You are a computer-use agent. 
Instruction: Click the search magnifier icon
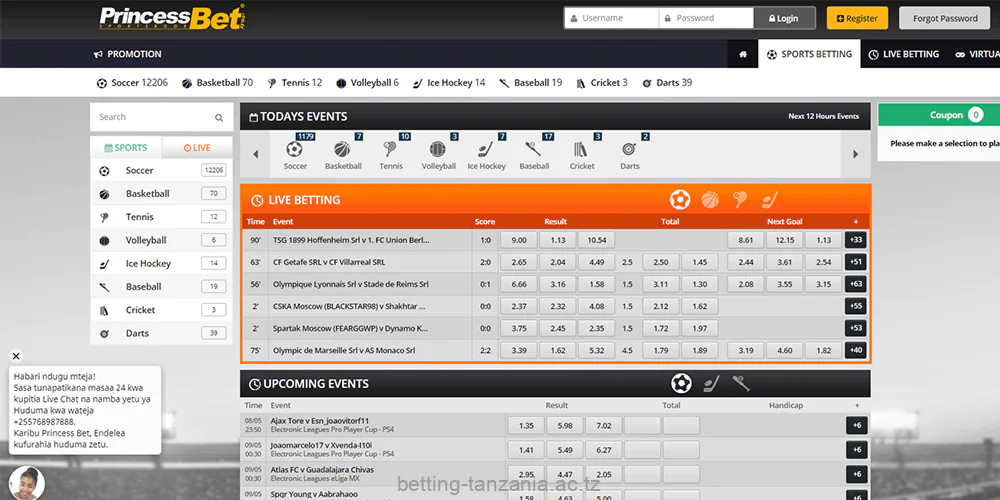coord(219,117)
